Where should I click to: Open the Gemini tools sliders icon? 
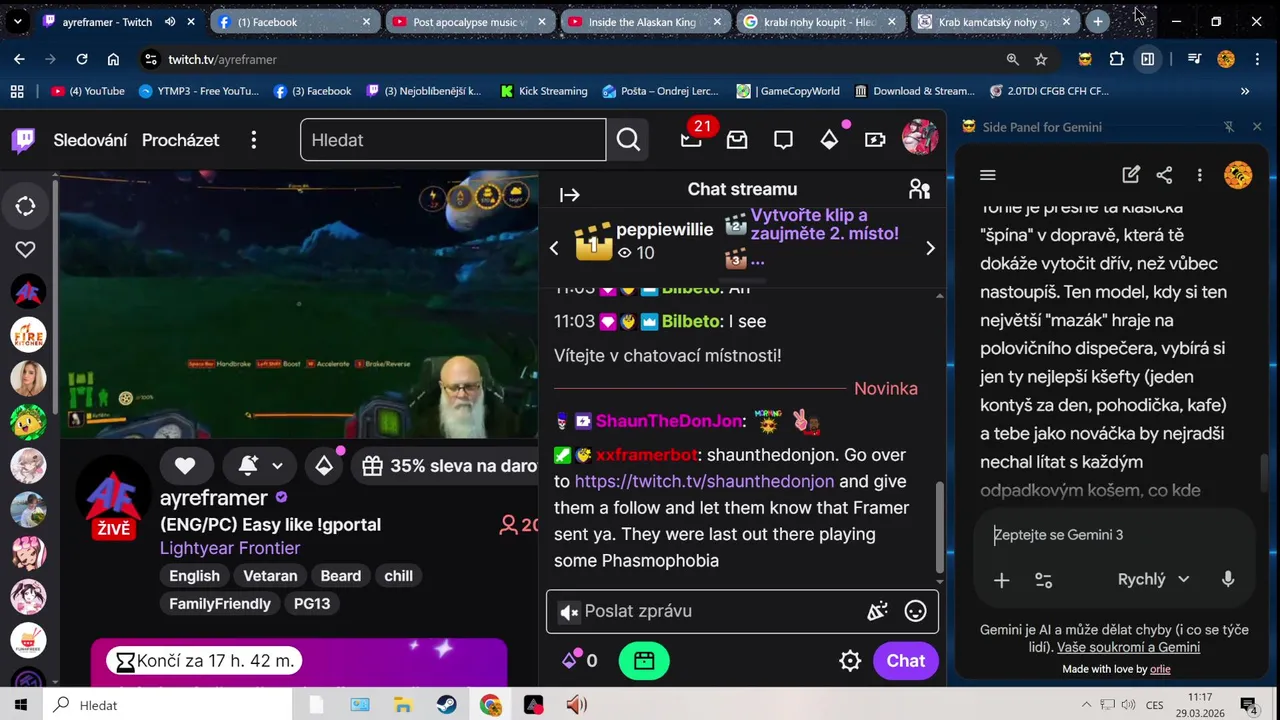click(1043, 580)
